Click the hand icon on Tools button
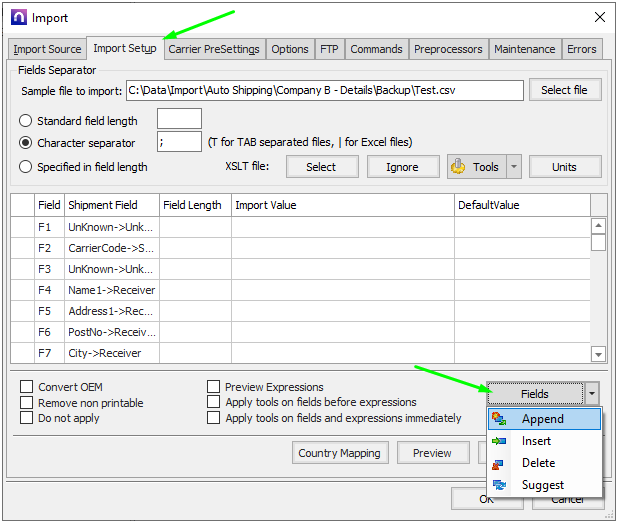This screenshot has width=618, height=523. tap(461, 167)
